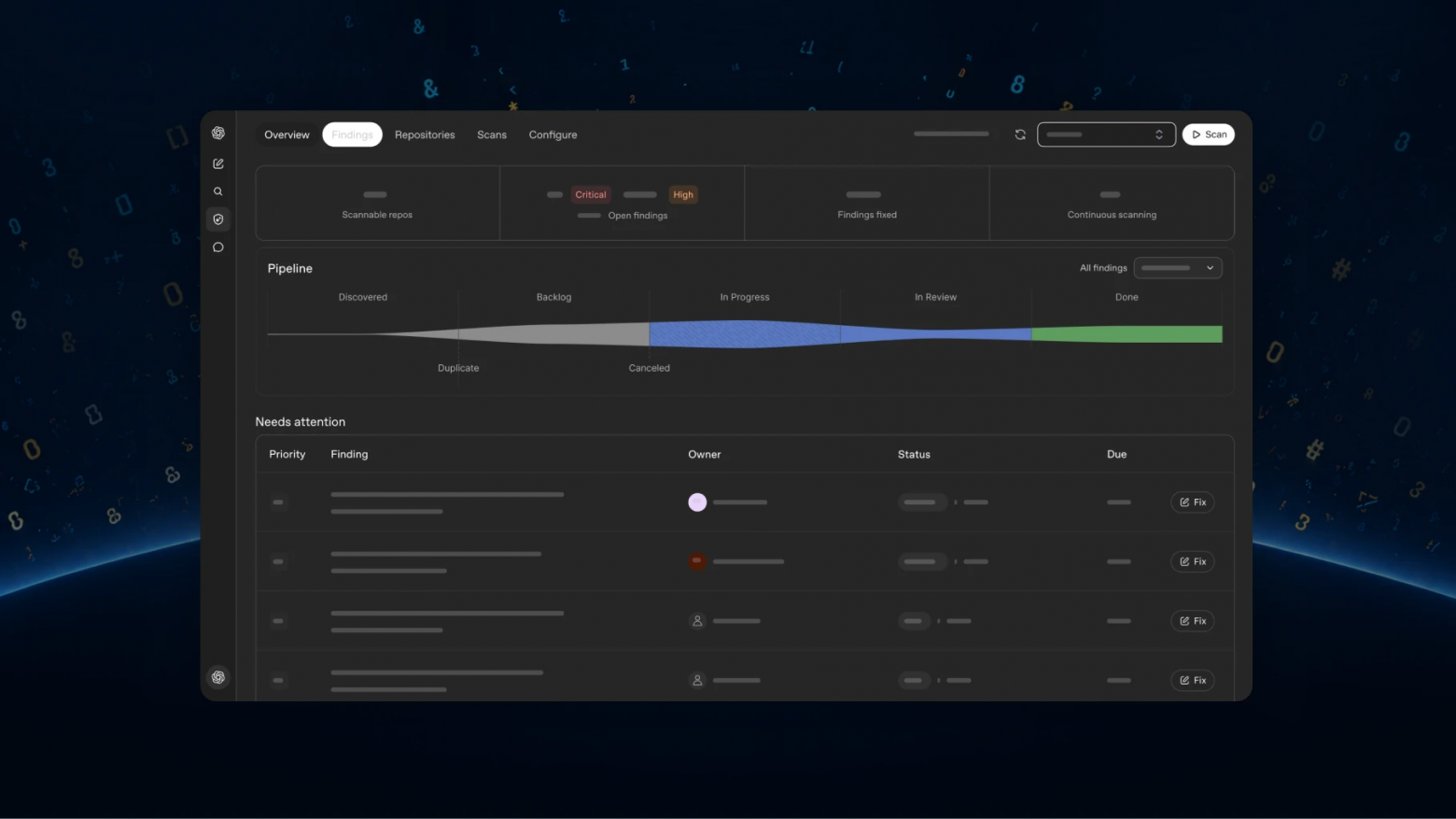Open the Configure tab
The height and width of the screenshot is (819, 1456).
click(553, 134)
